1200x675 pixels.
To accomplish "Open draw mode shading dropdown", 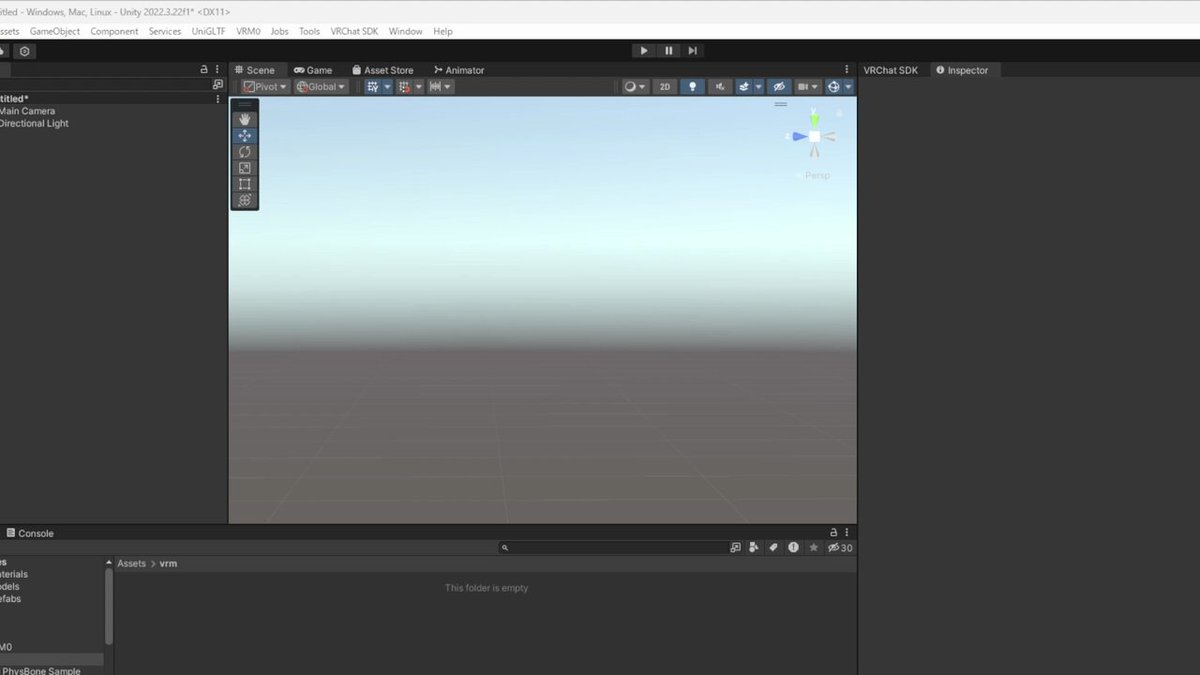I will [x=635, y=87].
